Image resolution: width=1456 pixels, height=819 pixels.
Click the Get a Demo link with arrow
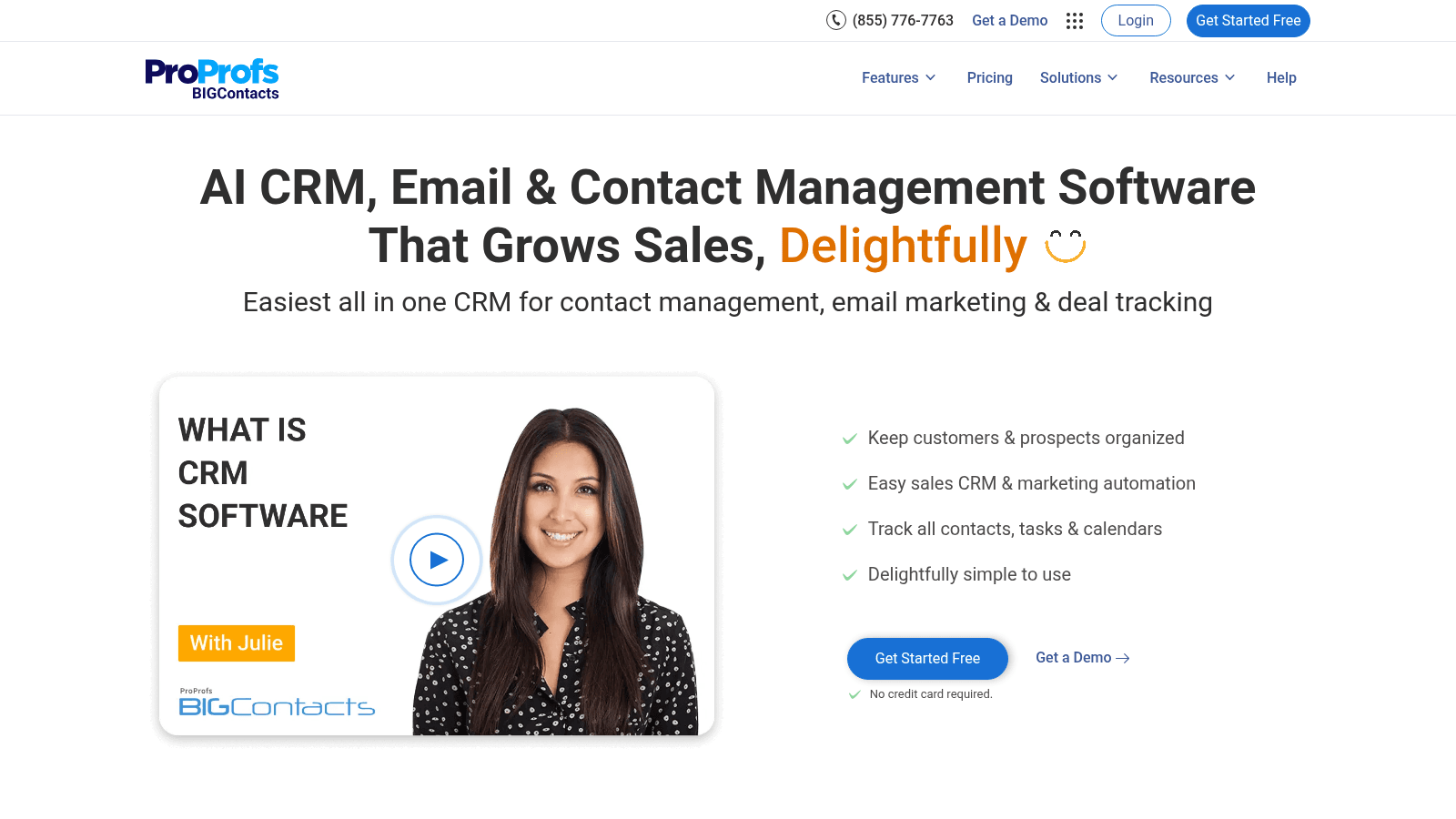[x=1083, y=658]
